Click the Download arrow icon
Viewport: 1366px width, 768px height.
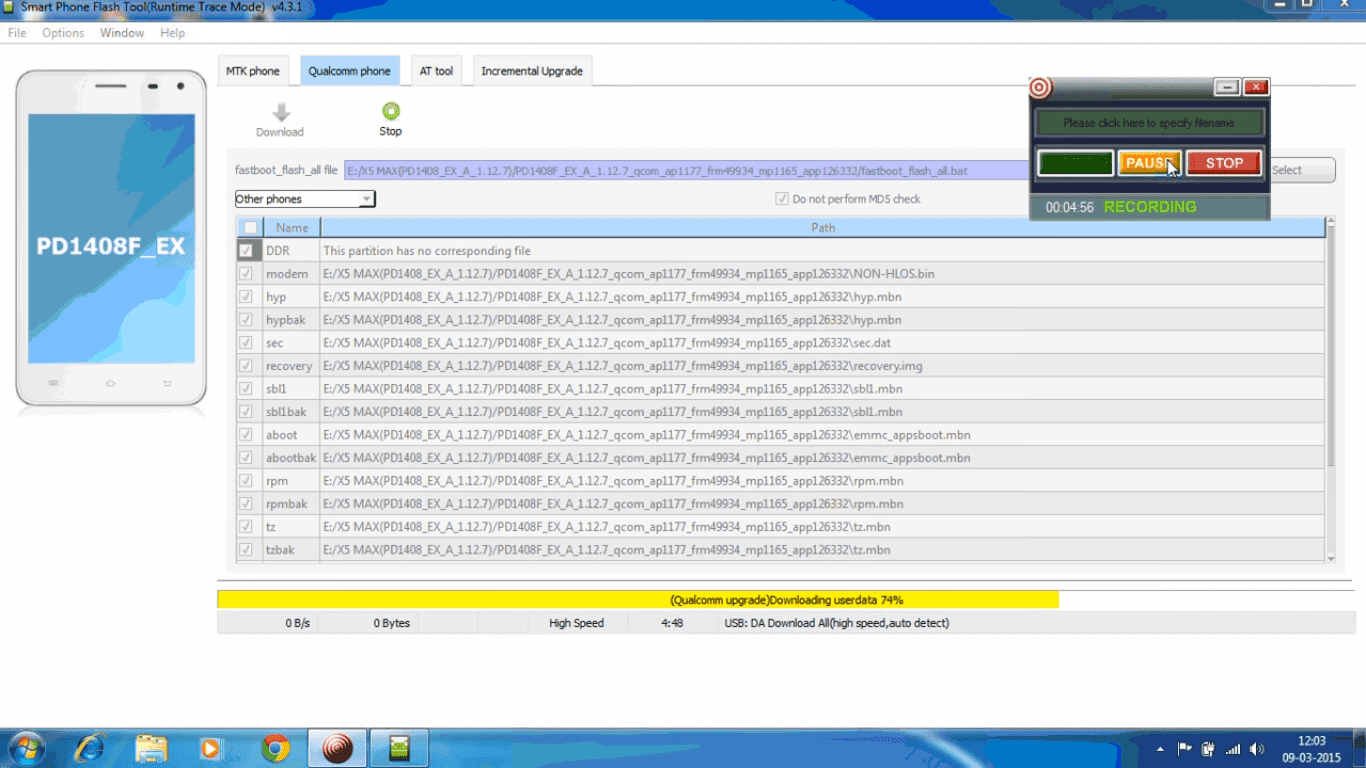click(281, 112)
